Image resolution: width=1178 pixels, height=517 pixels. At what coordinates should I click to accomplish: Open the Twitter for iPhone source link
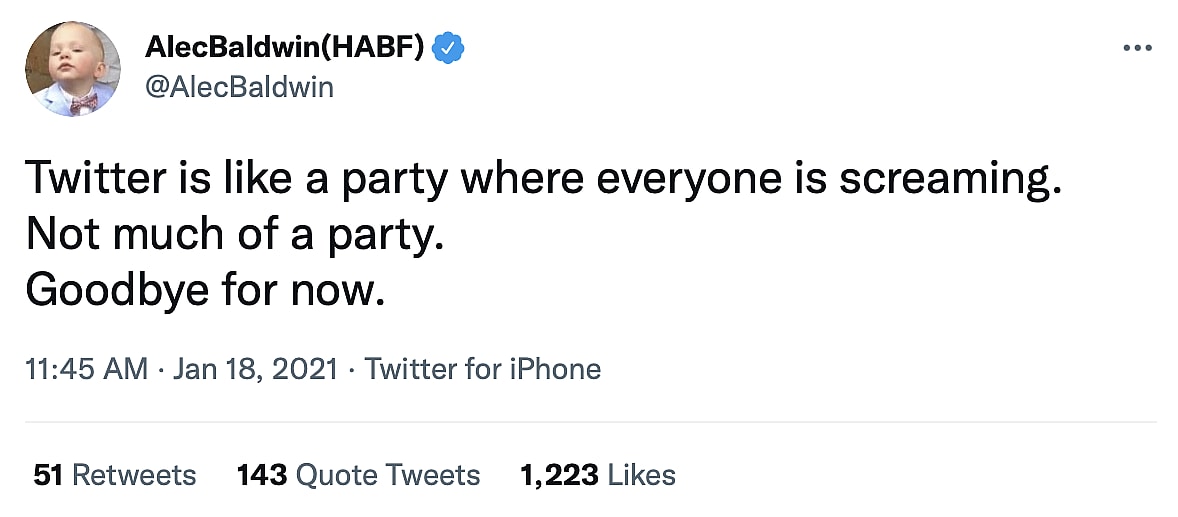pos(483,370)
